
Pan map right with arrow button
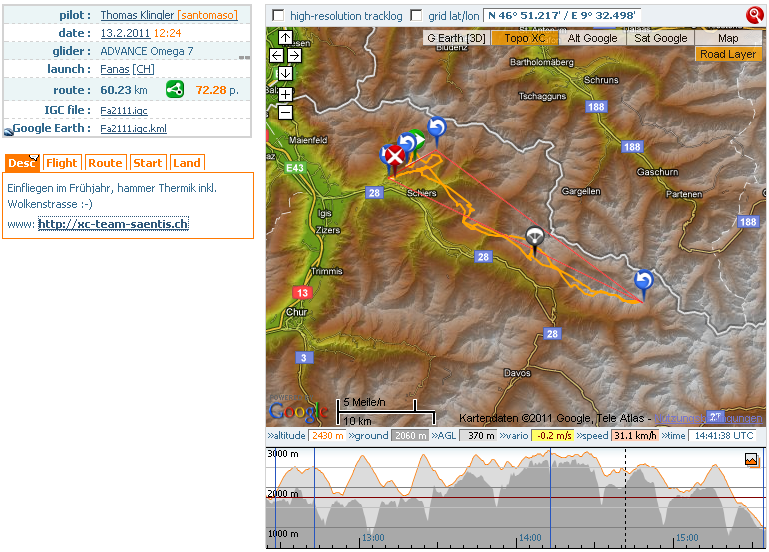pyautogui.click(x=294, y=55)
